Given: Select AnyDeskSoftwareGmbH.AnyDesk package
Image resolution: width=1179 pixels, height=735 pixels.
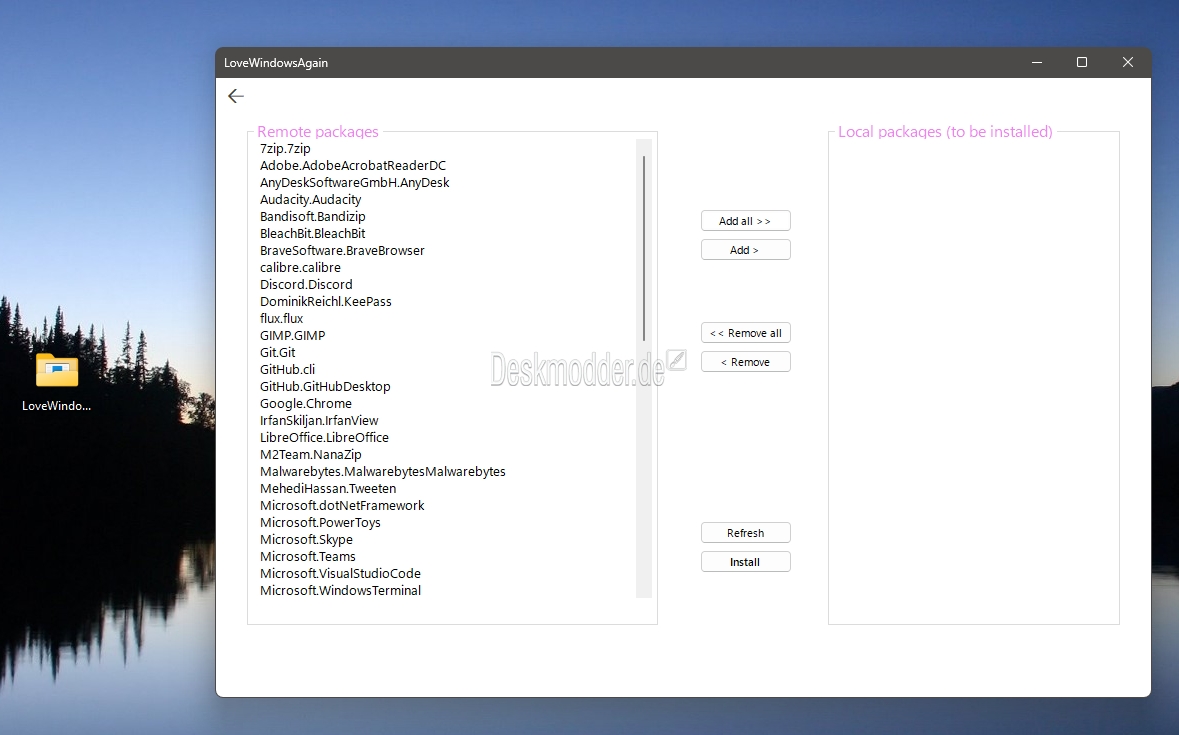Looking at the screenshot, I should tap(354, 183).
